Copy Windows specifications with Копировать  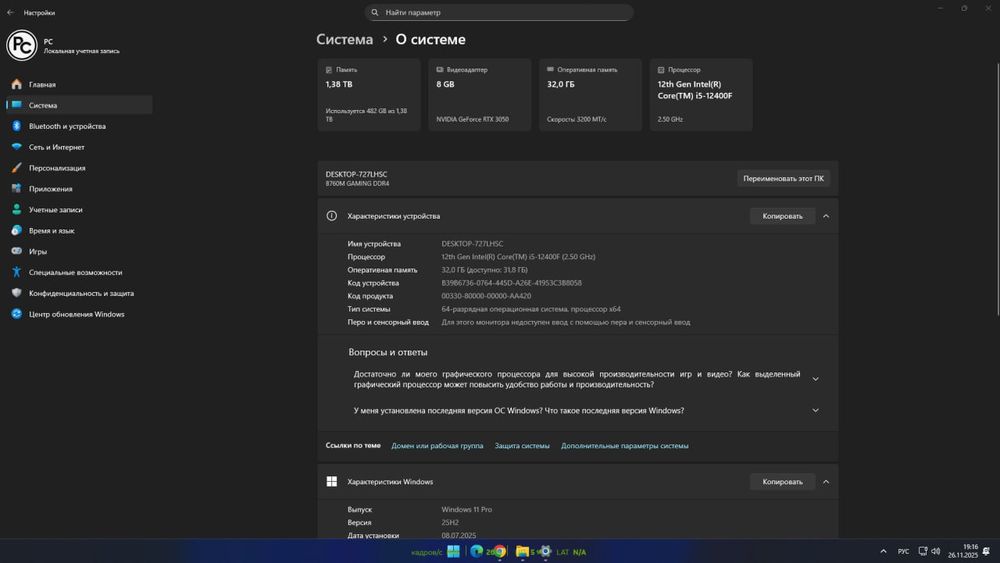tap(783, 482)
